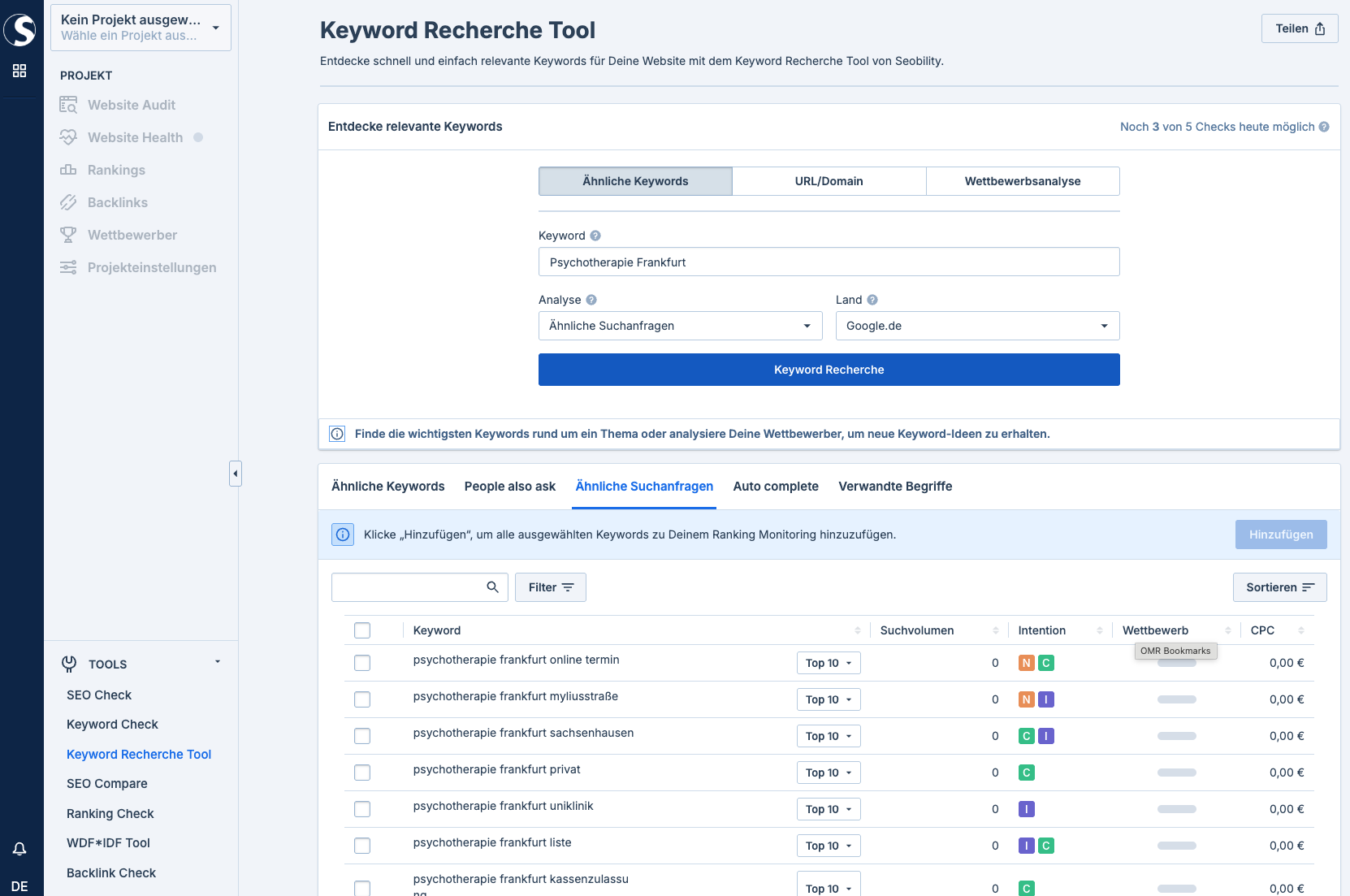Click info icon in the Hinzufügen banner
This screenshot has height=896, width=1350.
(343, 535)
